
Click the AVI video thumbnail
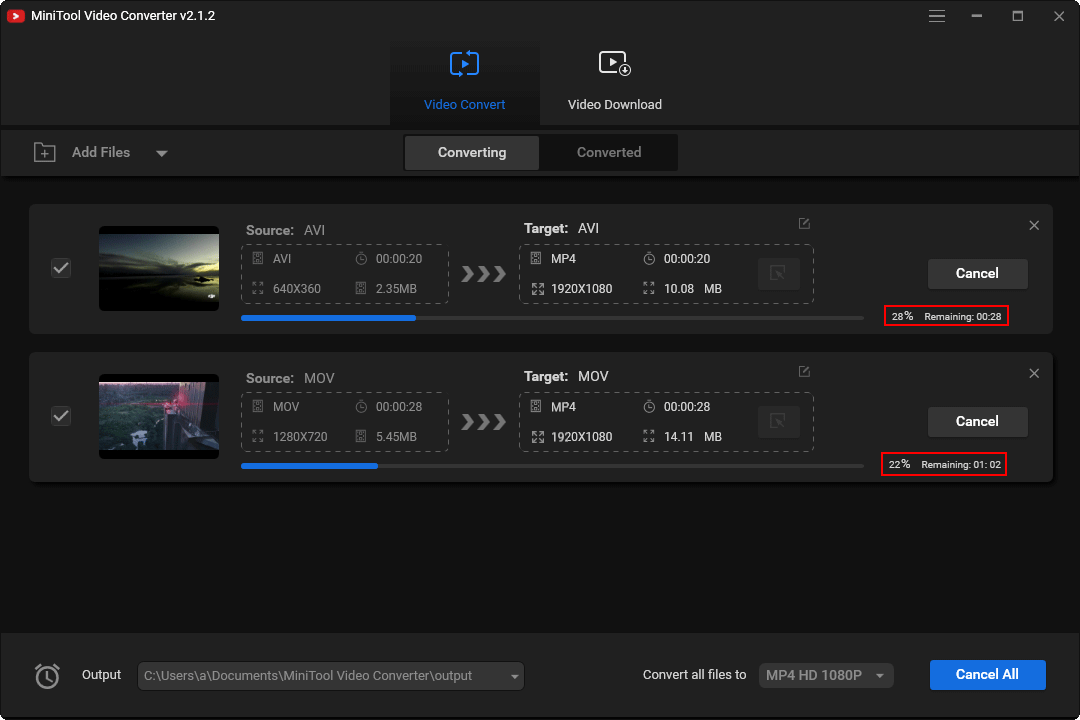tap(159, 268)
